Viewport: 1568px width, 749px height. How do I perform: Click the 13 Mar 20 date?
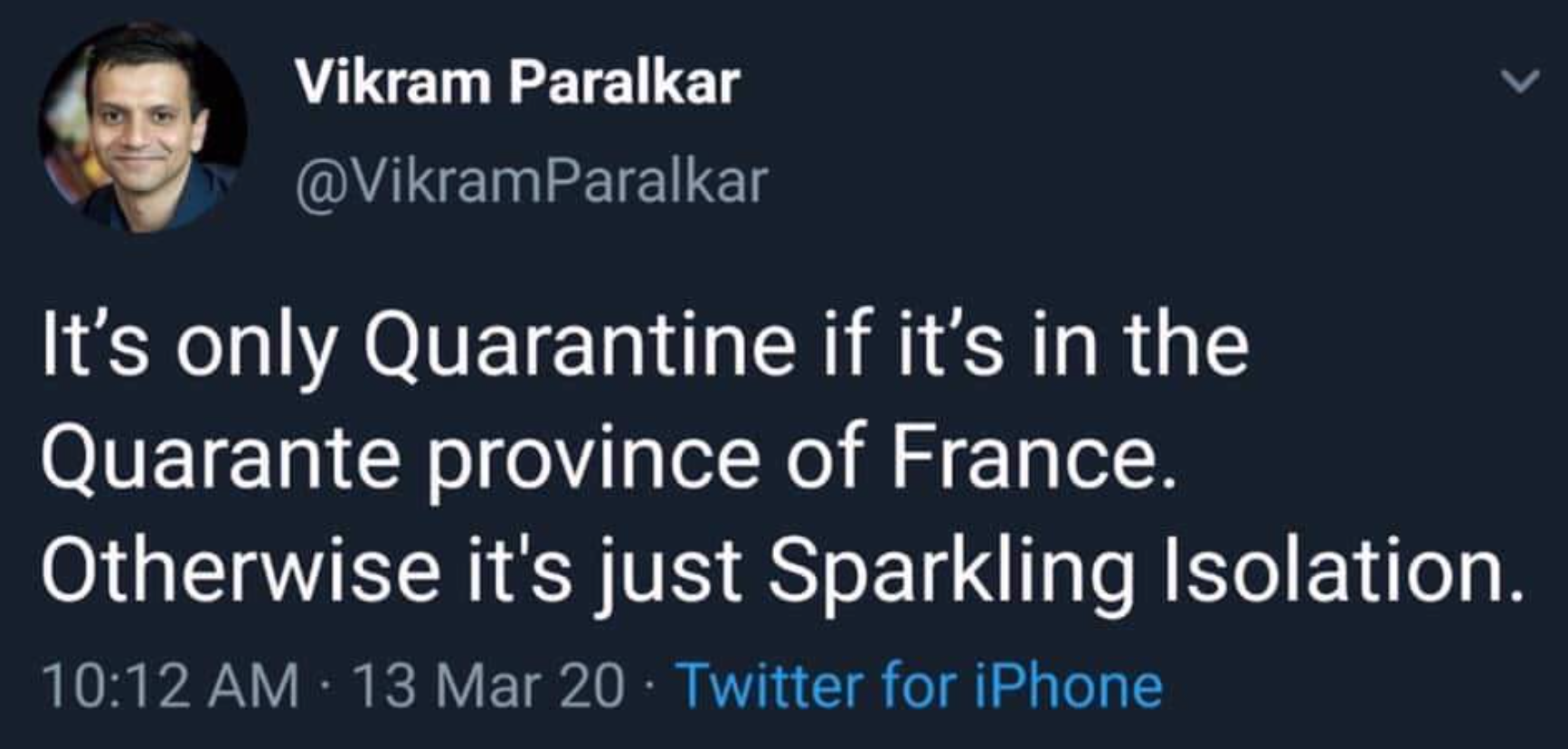click(488, 686)
